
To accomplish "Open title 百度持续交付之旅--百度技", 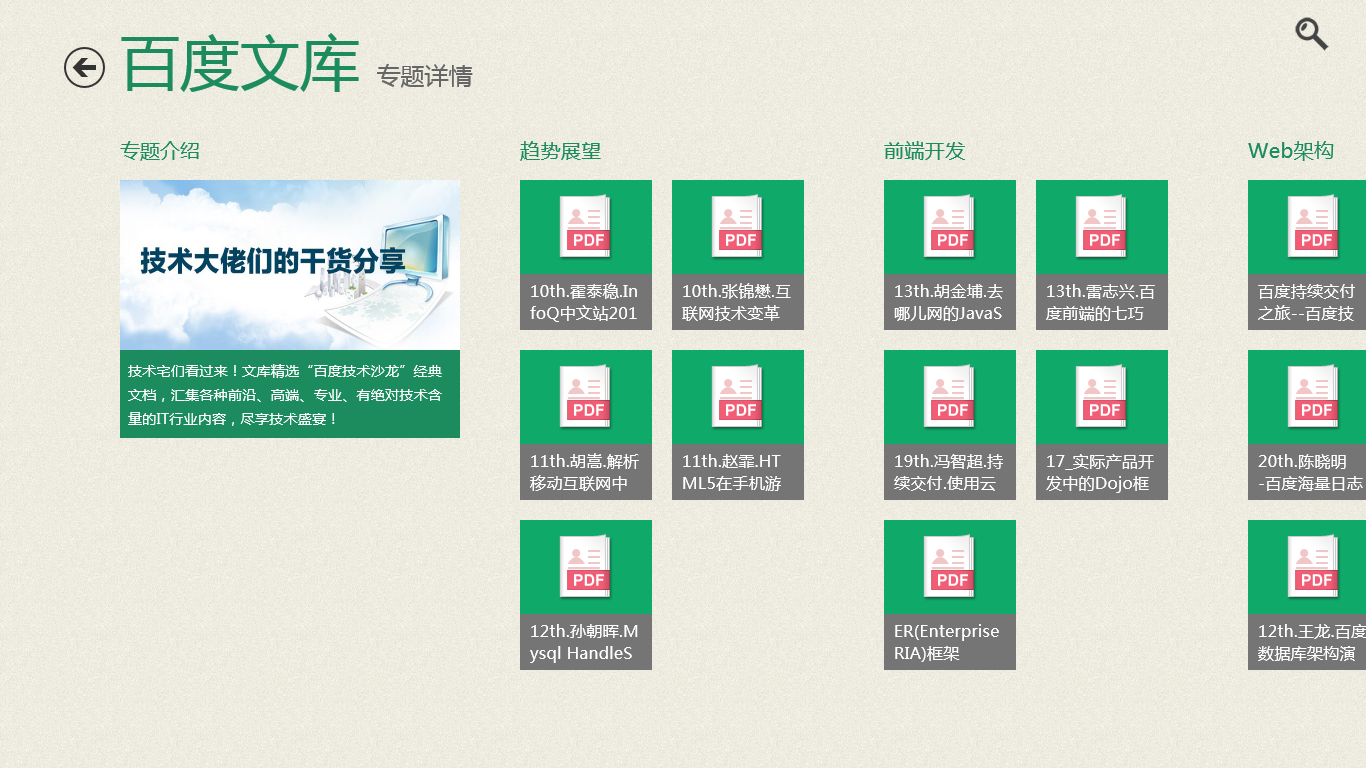I will click(x=1307, y=302).
